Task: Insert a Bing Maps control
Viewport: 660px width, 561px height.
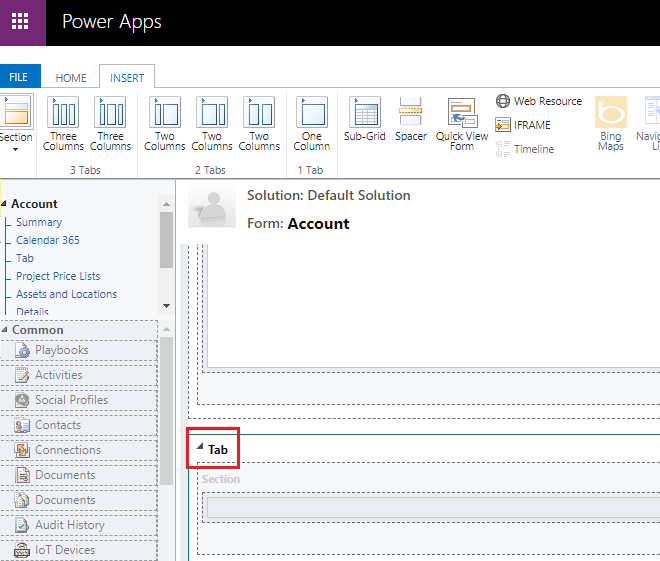Action: click(610, 123)
